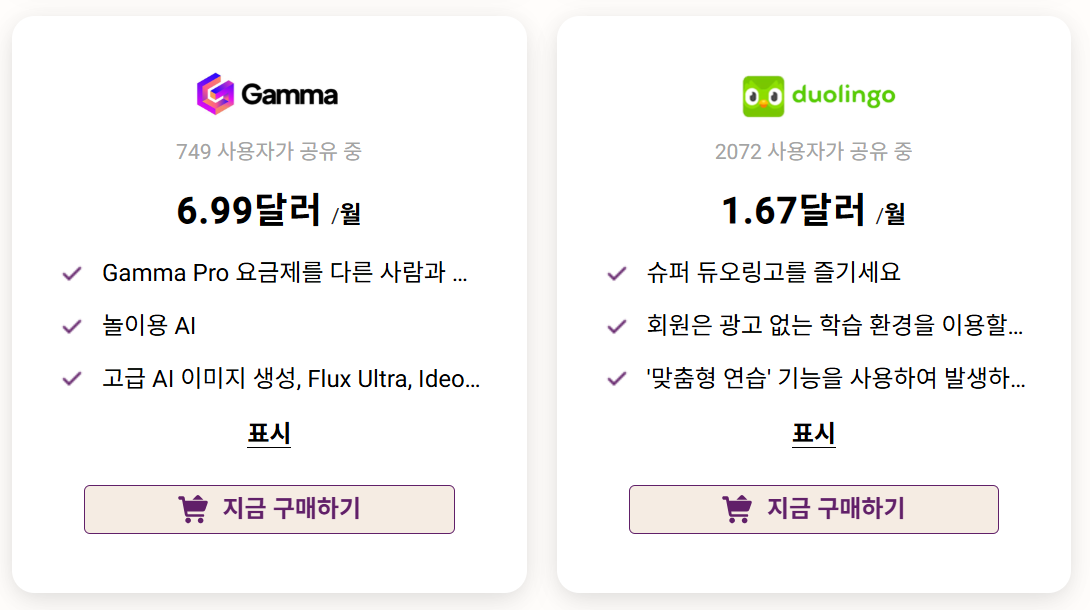This screenshot has height=610, width=1090.
Task: Select the '맞춤형 연습' feature checkmark
Action: [x=614, y=377]
